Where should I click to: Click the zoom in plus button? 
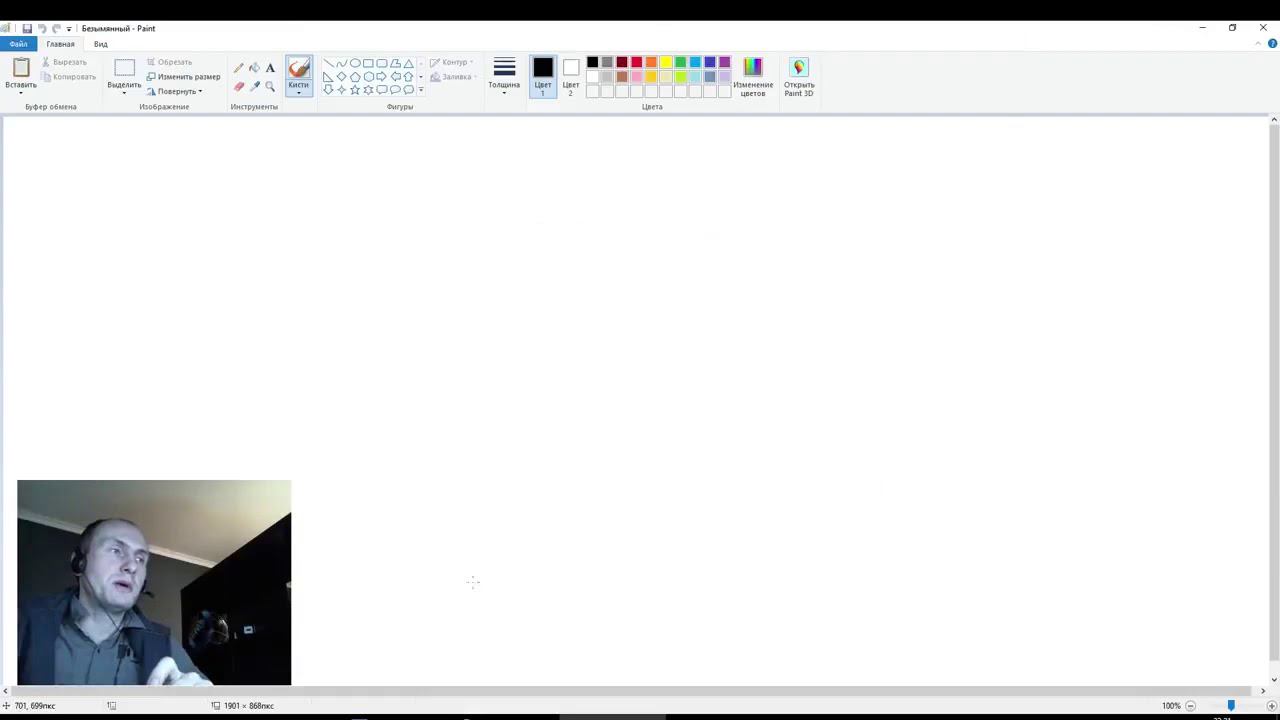click(1271, 706)
